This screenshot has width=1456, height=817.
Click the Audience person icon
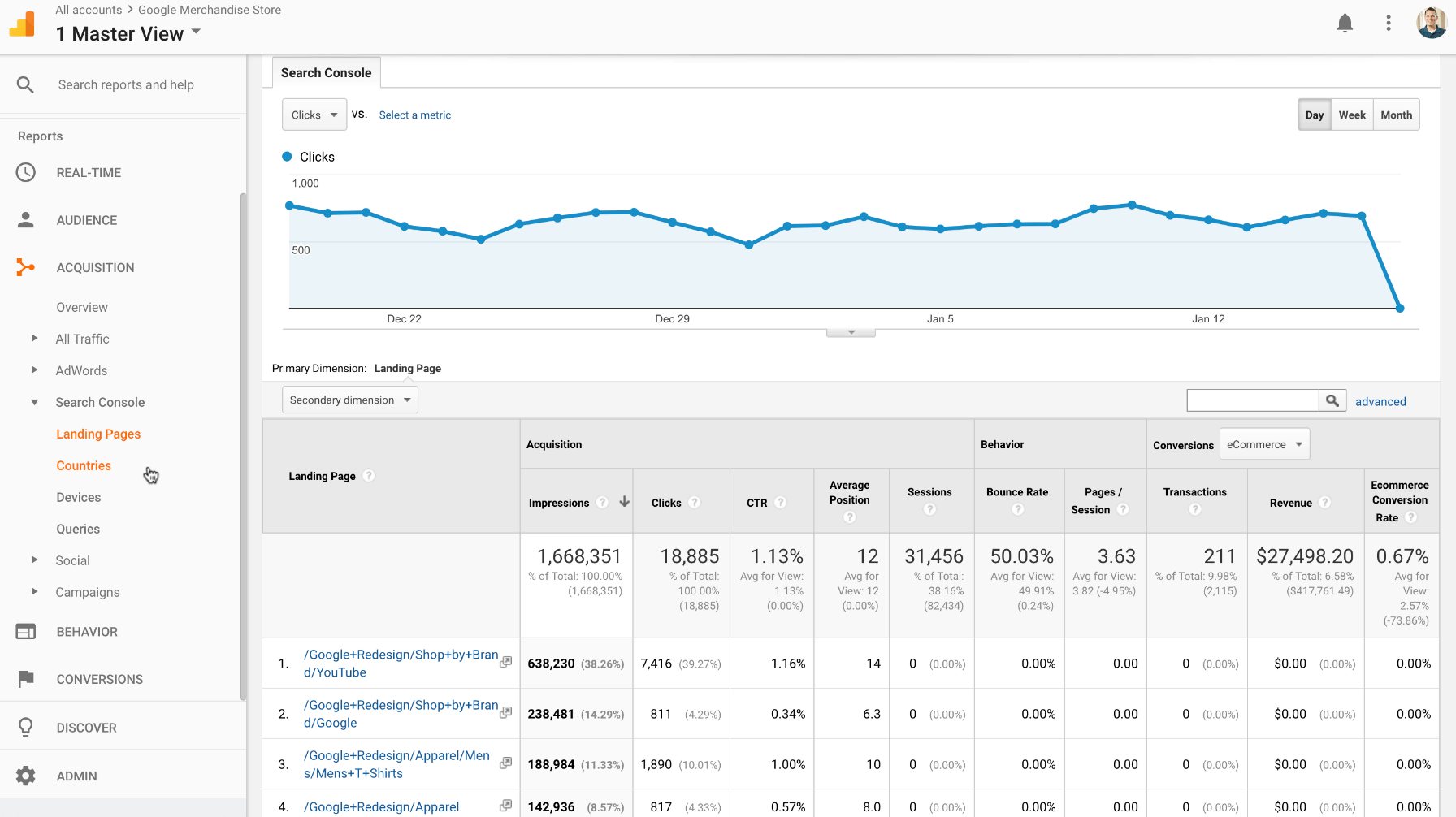pyautogui.click(x=26, y=220)
